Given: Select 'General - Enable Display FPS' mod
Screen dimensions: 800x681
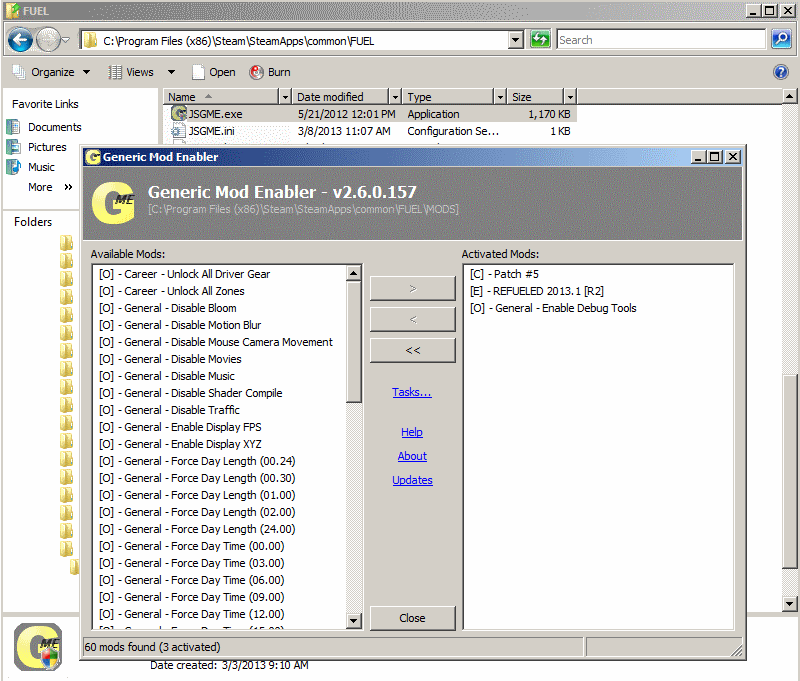Looking at the screenshot, I should 180,427.
